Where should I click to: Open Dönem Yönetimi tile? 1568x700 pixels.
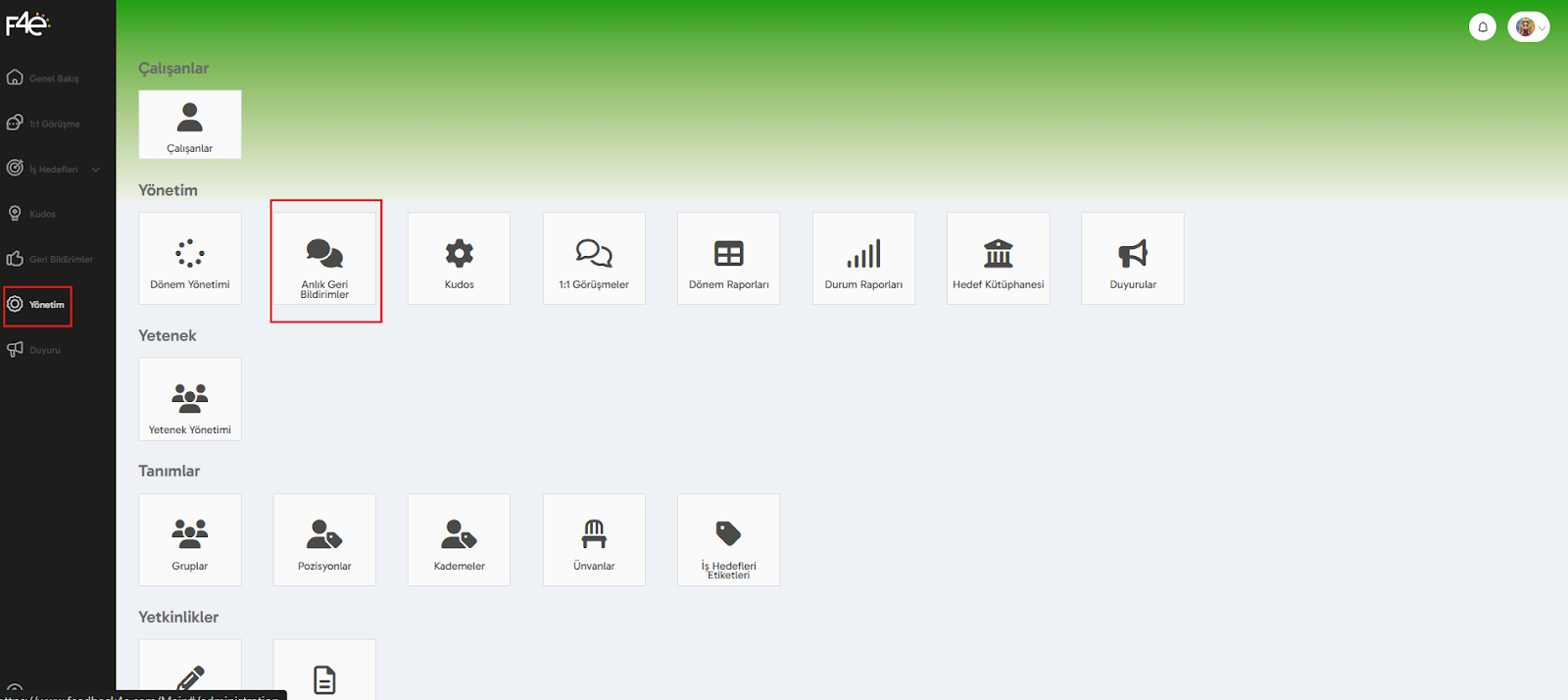tap(190, 258)
